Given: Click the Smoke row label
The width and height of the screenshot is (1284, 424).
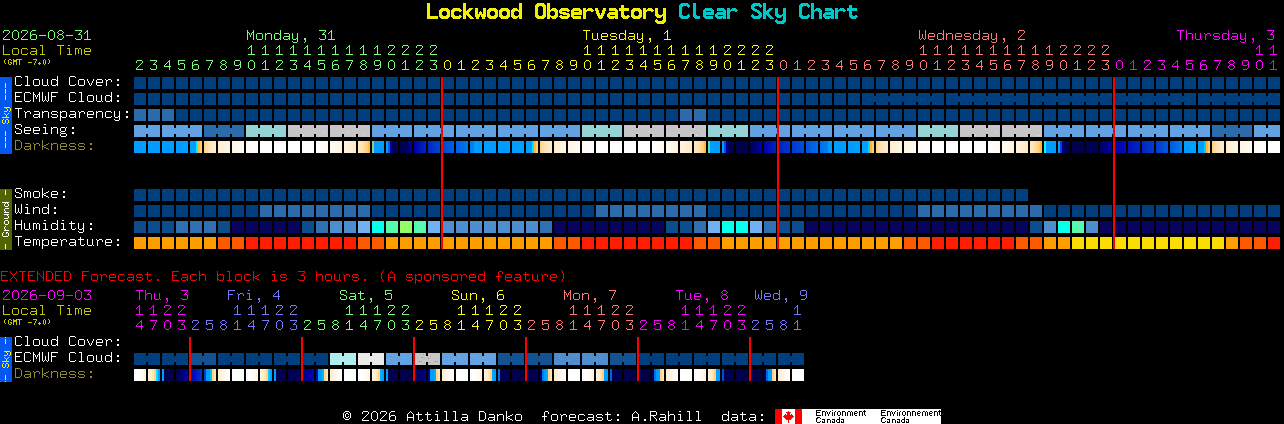Looking at the screenshot, I should (40, 194).
